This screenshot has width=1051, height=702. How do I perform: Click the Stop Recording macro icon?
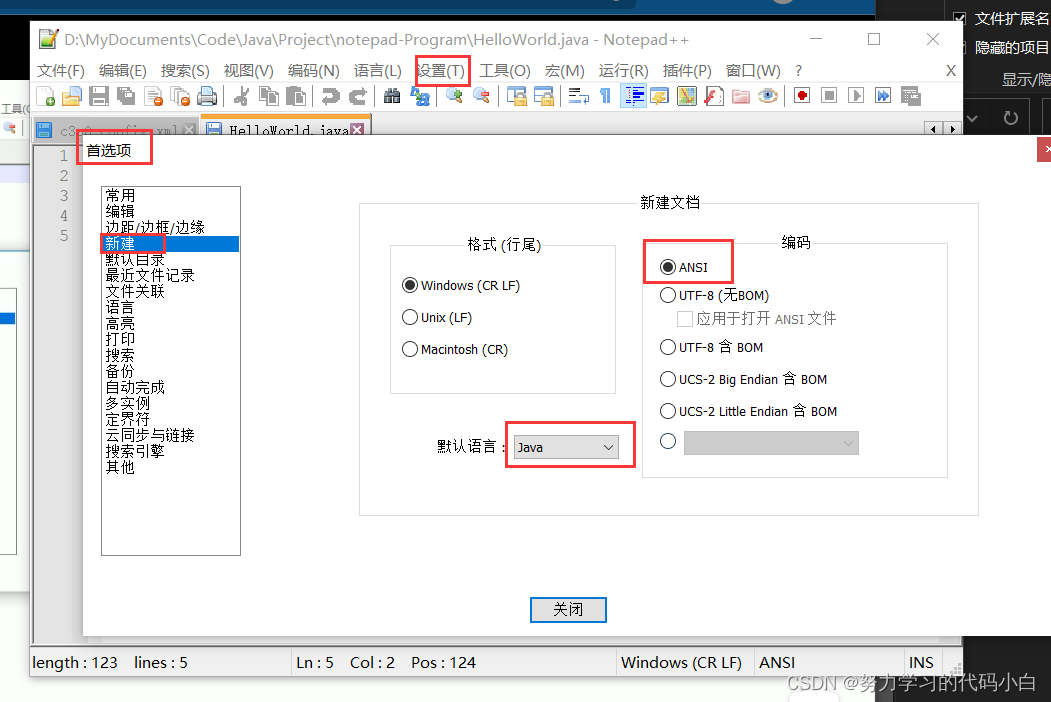click(x=829, y=96)
